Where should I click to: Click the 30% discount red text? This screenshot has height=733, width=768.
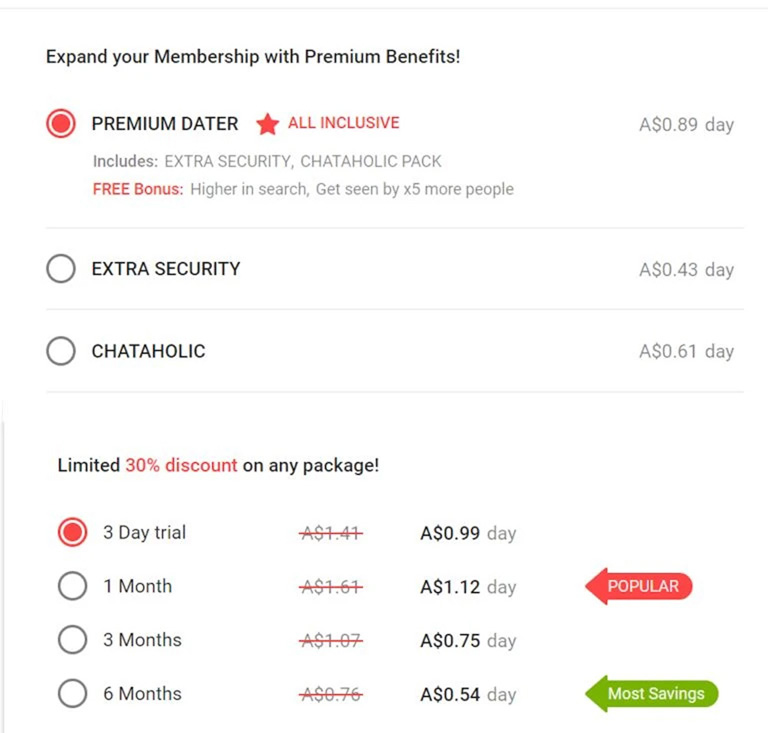181,465
